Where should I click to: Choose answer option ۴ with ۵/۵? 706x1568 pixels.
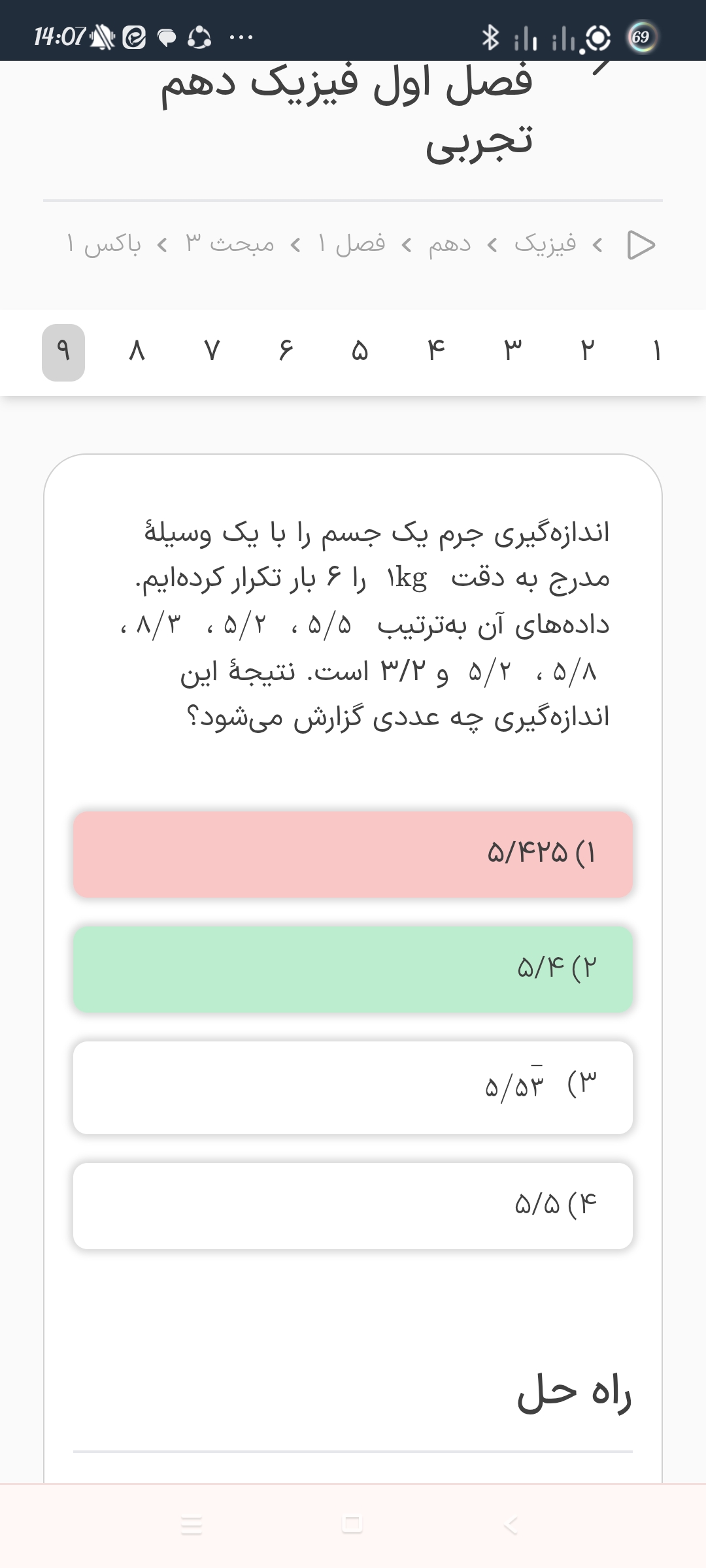(353, 1205)
